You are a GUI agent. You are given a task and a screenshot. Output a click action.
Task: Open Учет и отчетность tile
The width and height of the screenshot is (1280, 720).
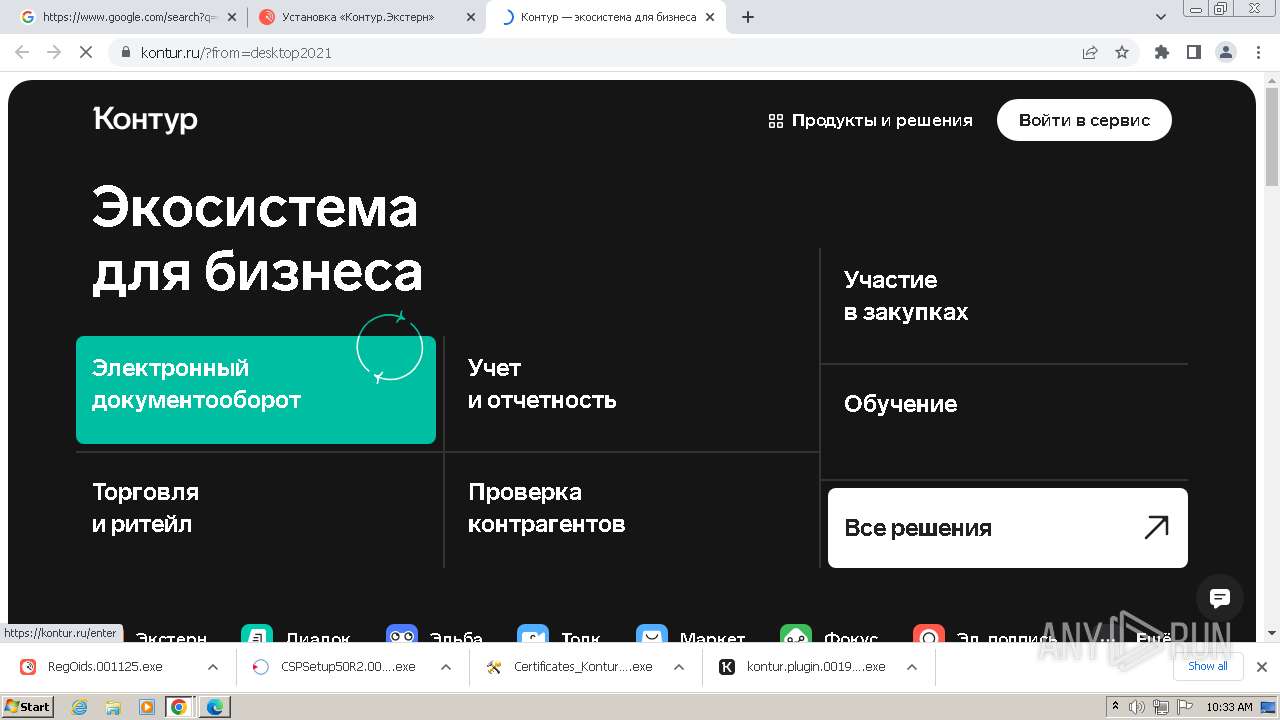[632, 390]
